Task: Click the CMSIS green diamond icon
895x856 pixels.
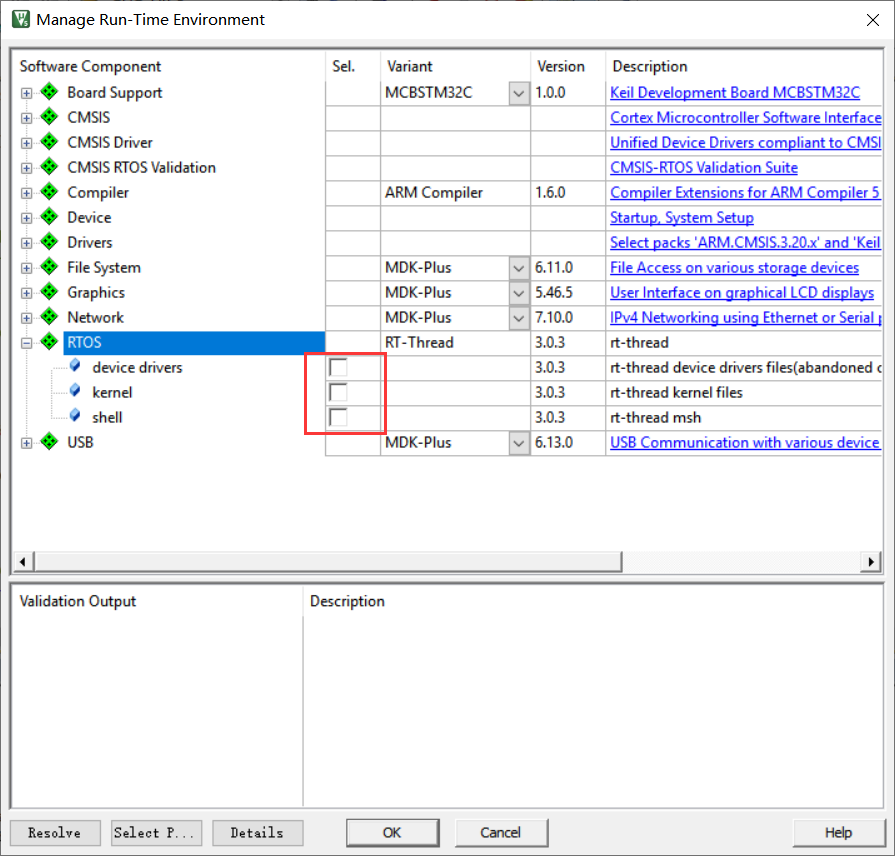Action: click(x=50, y=116)
